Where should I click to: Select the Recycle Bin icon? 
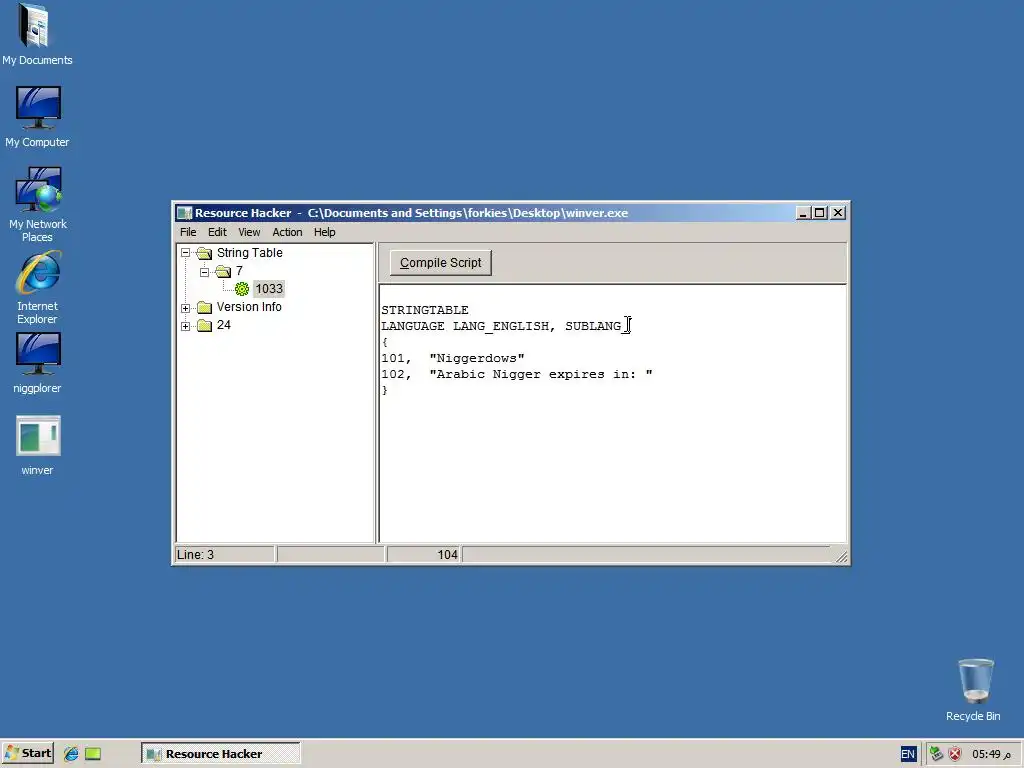(973, 690)
